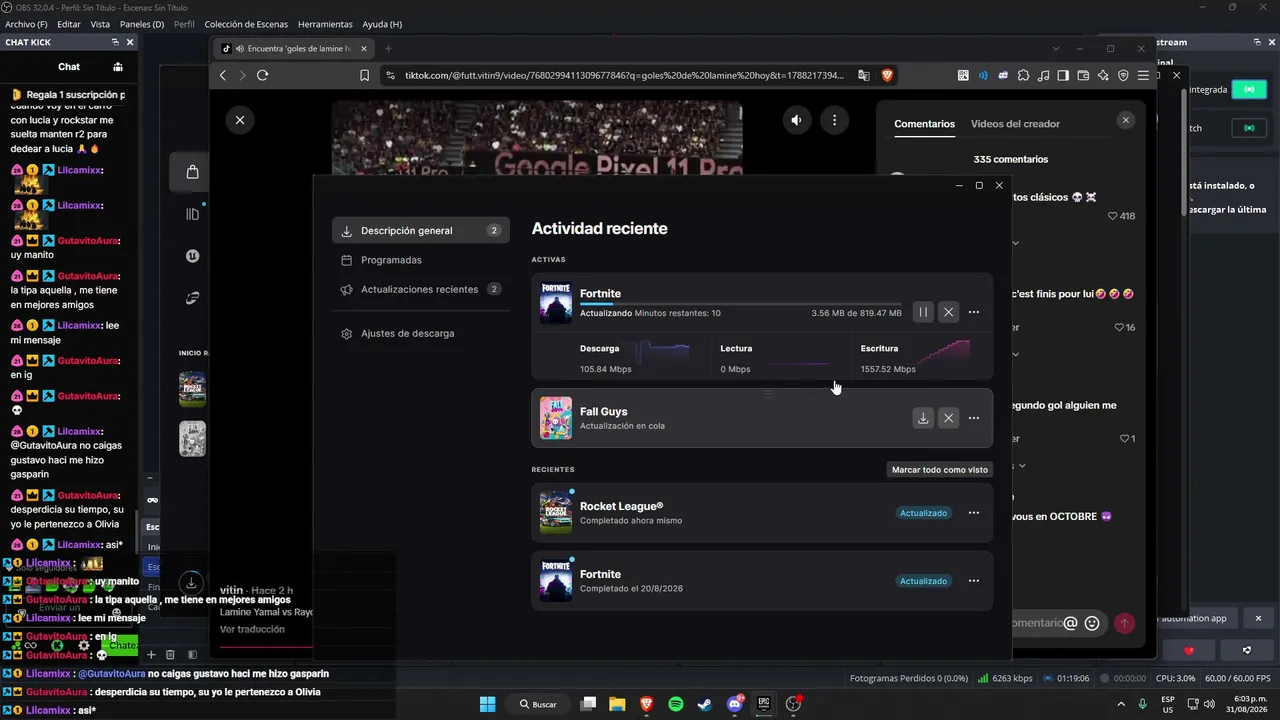
Task: Mute the TikTok video sound
Action: (797, 120)
